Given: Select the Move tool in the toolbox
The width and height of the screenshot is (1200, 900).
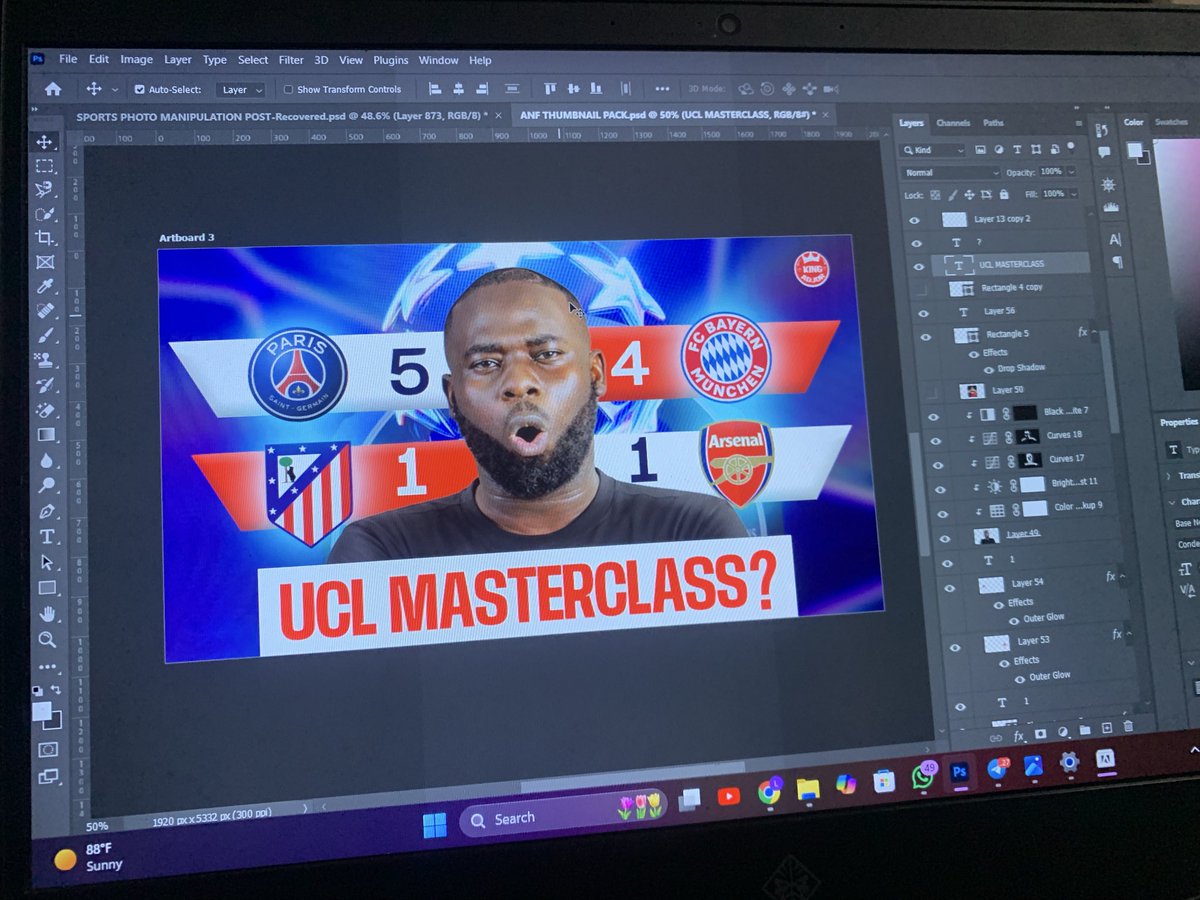Looking at the screenshot, I should click(x=45, y=141).
